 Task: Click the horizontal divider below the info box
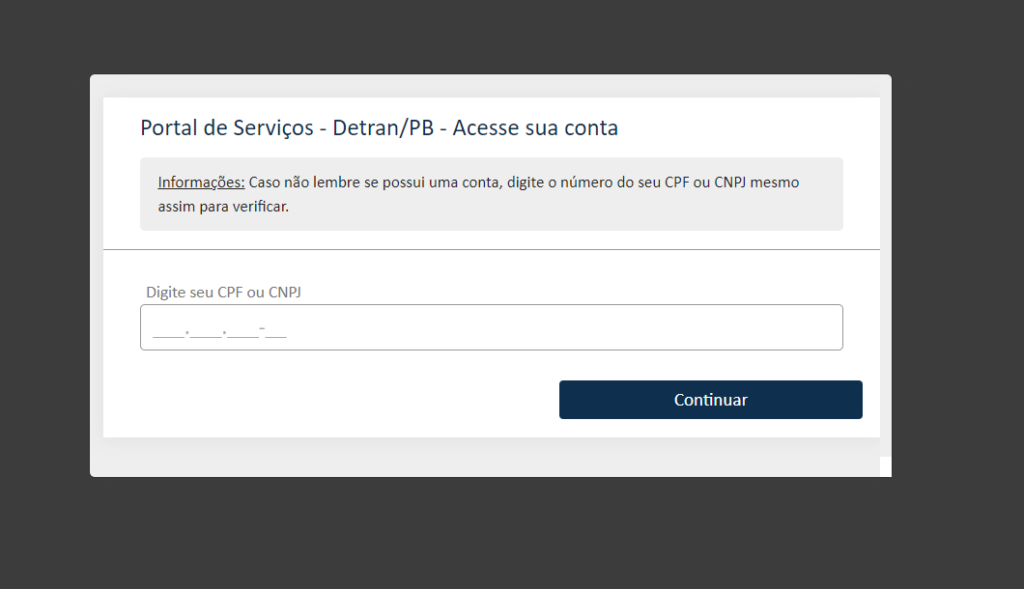pos(490,249)
